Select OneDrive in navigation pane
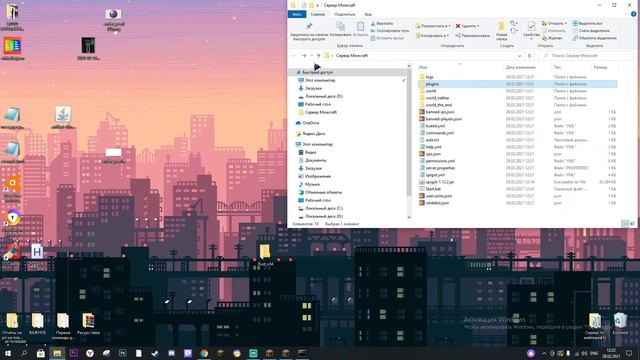 coord(311,123)
